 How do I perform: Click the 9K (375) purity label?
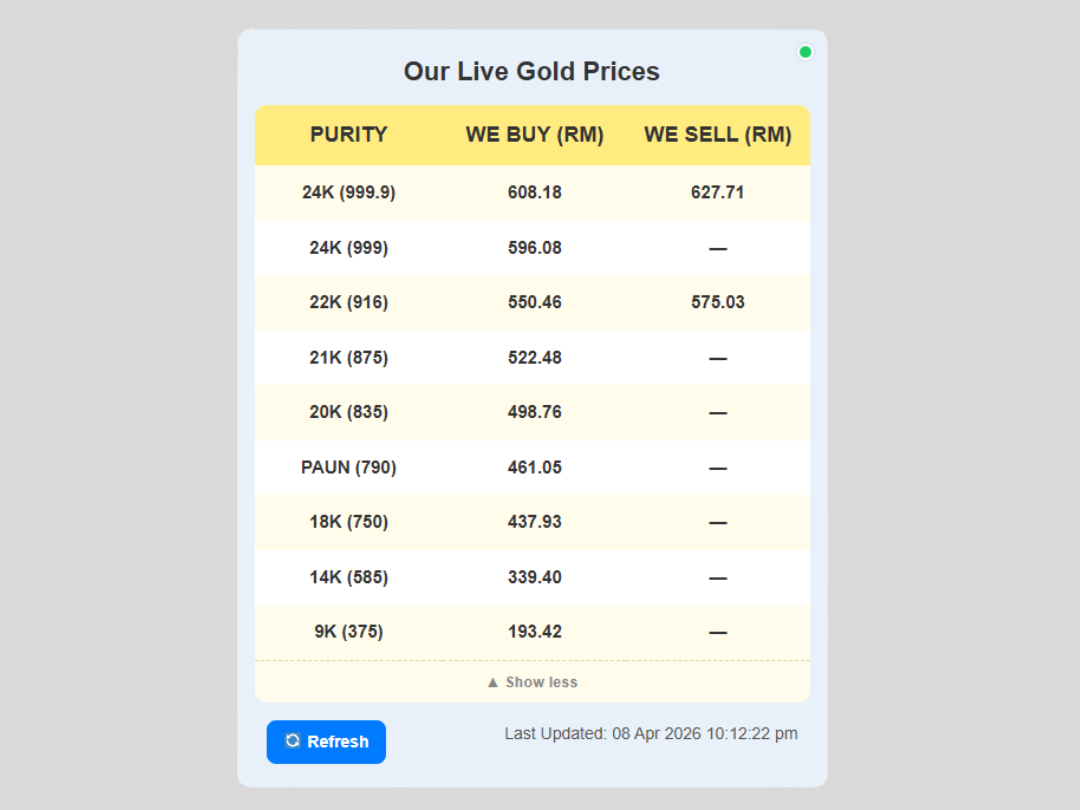[348, 632]
